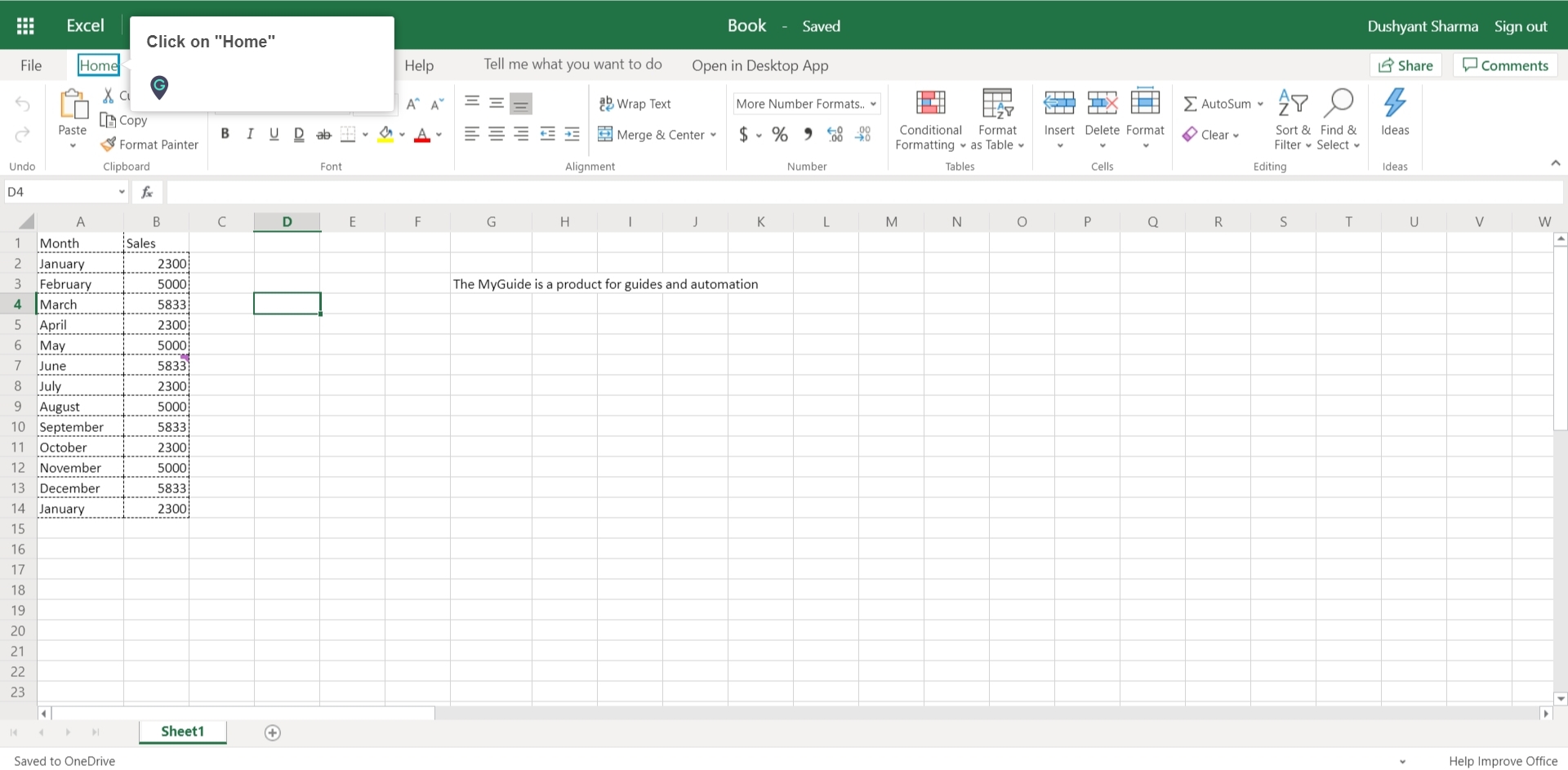The image size is (1568, 770).
Task: Toggle Wrap Text for selection
Action: click(636, 104)
